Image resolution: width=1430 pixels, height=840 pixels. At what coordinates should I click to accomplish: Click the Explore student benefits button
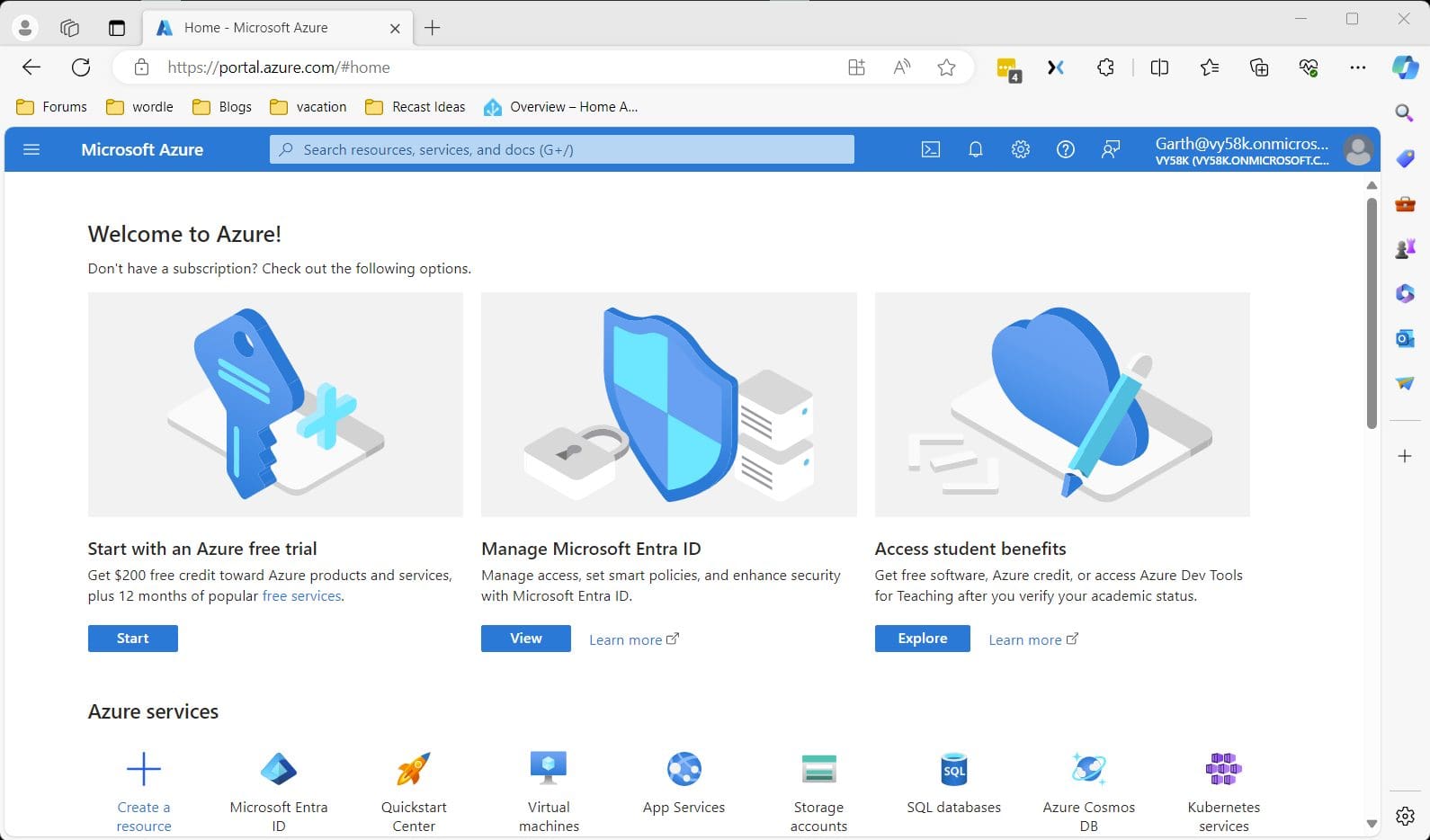923,639
